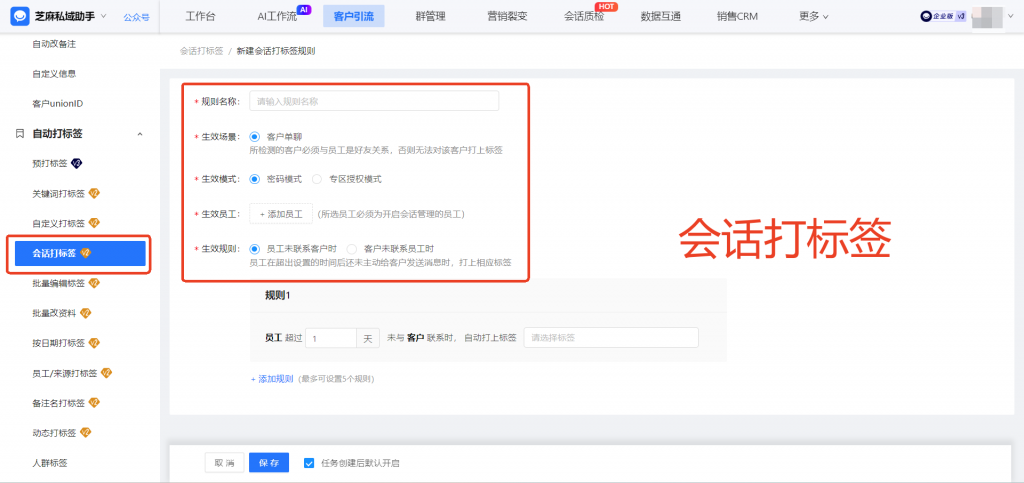Click the badge icon beside 批量改资料
The width and height of the screenshot is (1024, 483).
(85, 313)
